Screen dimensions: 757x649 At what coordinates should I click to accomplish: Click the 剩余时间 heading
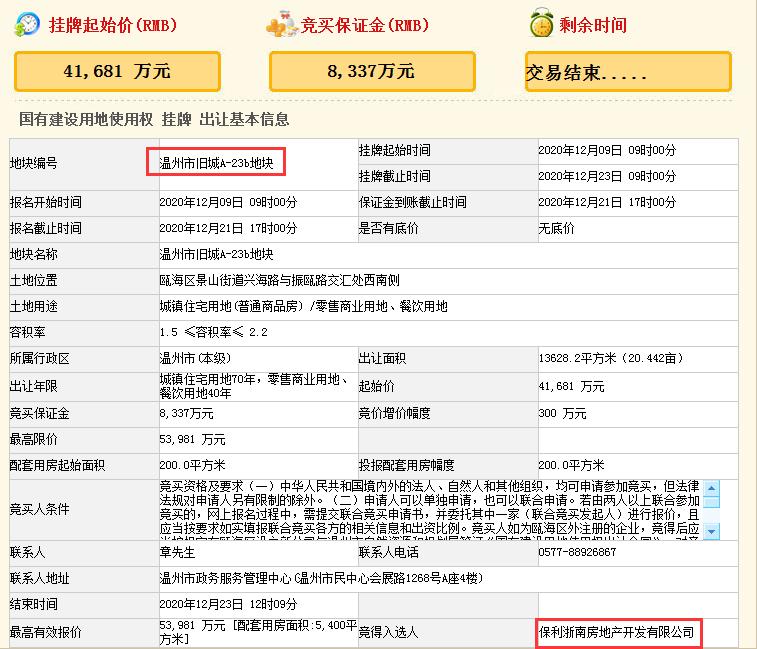tap(593, 25)
